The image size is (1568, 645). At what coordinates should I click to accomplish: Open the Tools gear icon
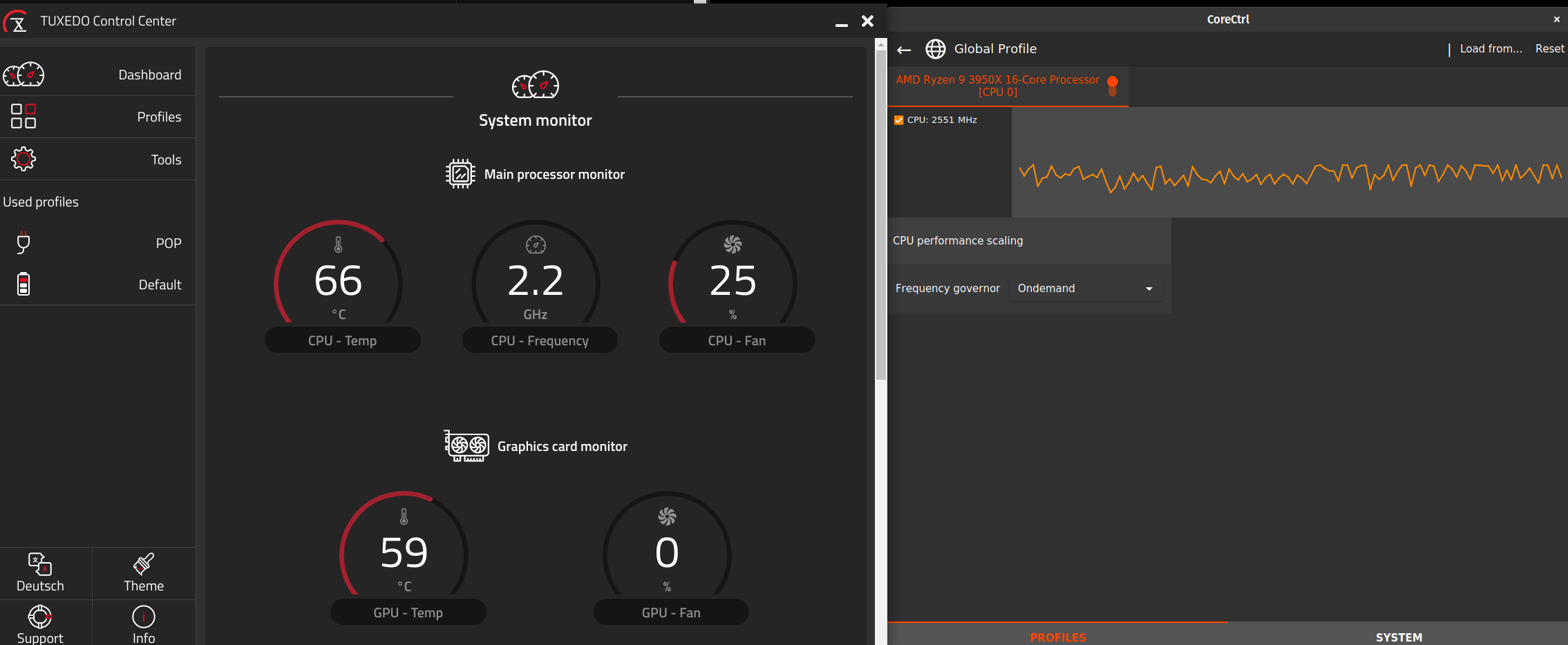click(23, 158)
